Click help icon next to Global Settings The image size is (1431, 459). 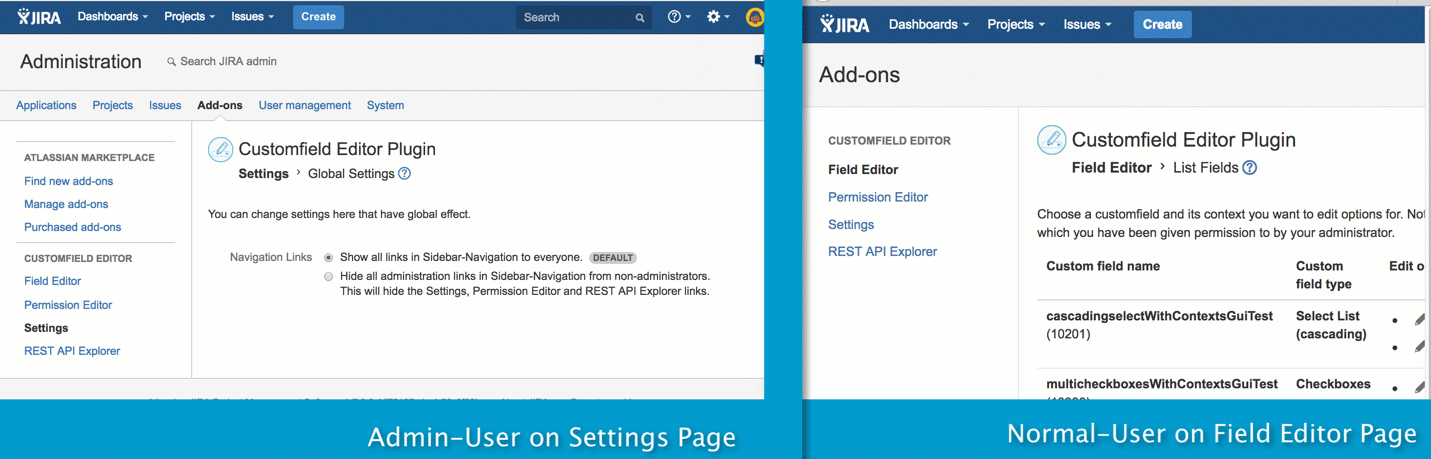click(x=404, y=174)
